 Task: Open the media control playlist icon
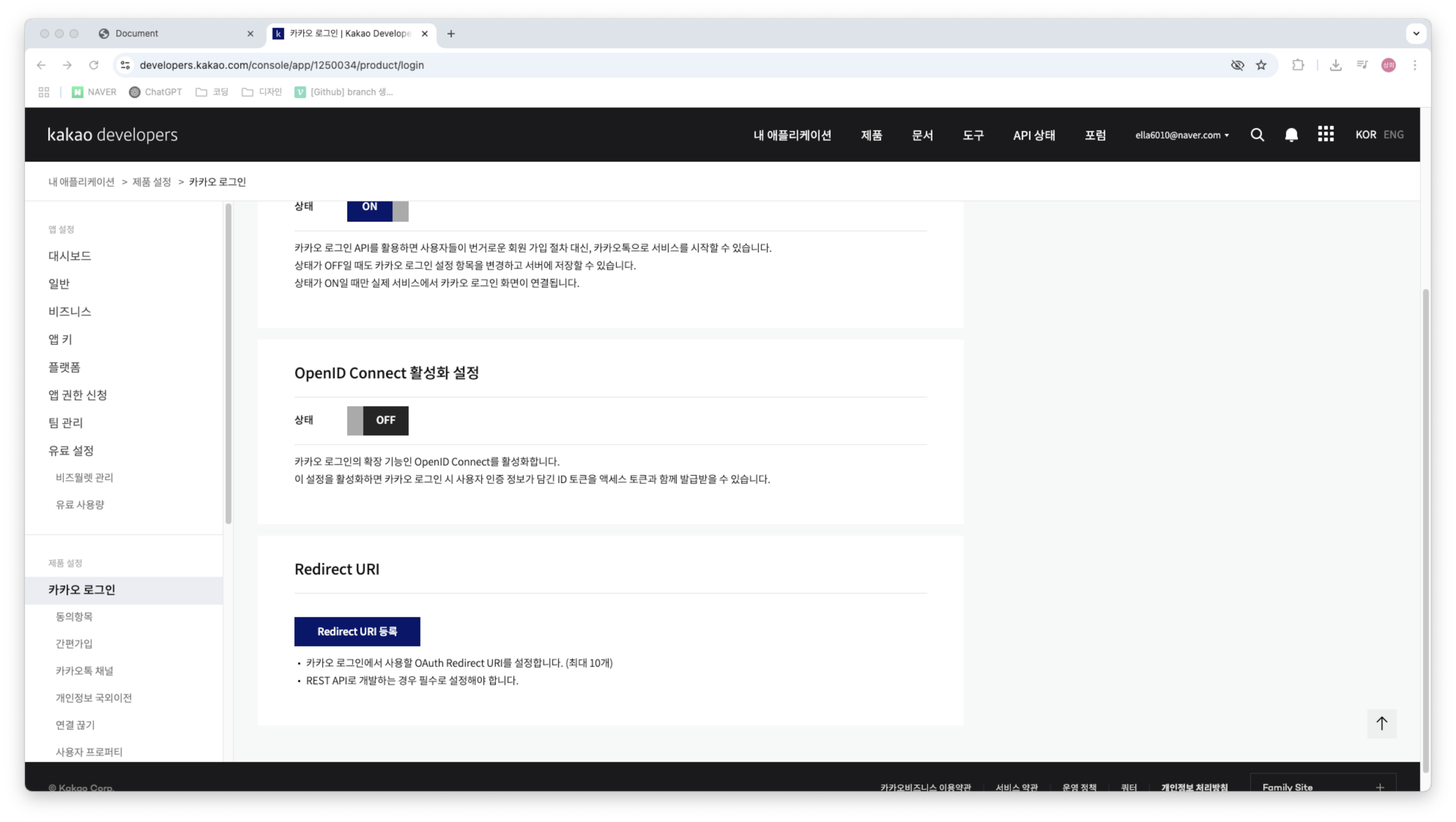(x=1362, y=65)
